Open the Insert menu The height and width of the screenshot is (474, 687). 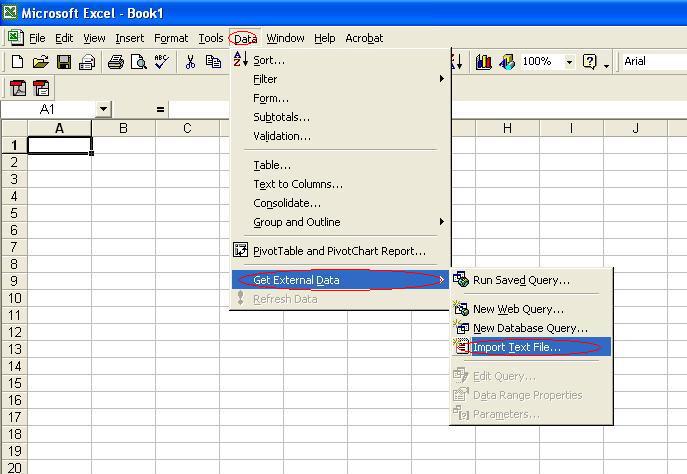click(x=130, y=38)
